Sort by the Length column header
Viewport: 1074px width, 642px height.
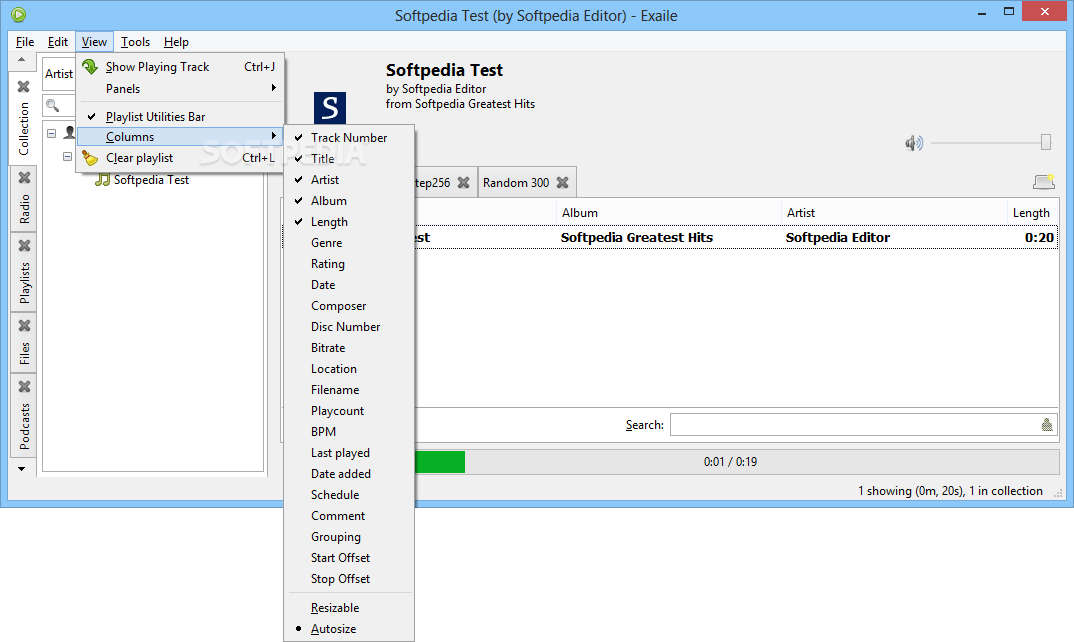[x=1032, y=212]
